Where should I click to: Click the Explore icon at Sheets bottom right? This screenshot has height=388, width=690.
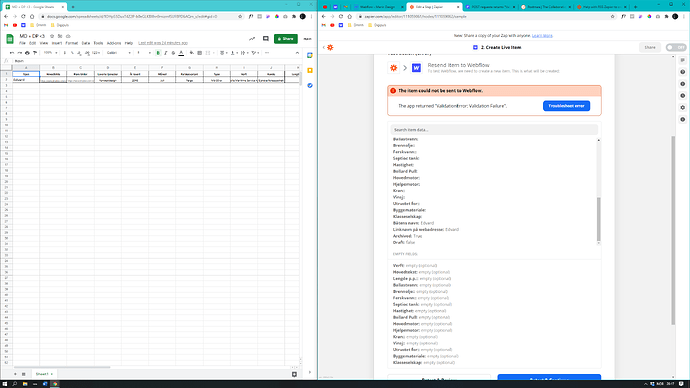tap(294, 374)
